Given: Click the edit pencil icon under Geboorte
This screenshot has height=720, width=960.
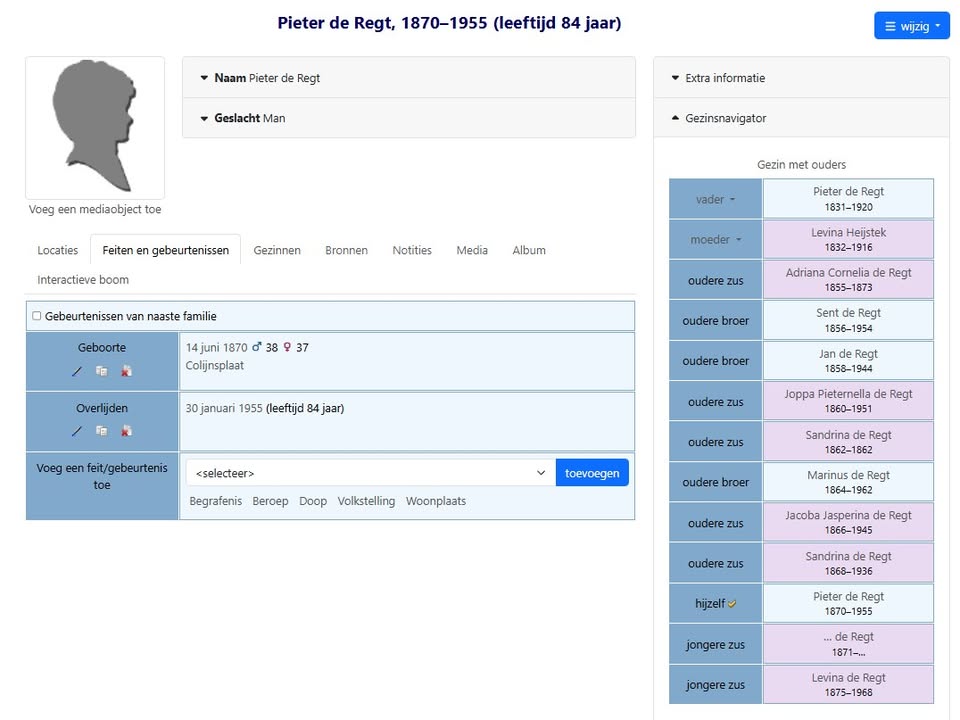Looking at the screenshot, I should point(77,371).
